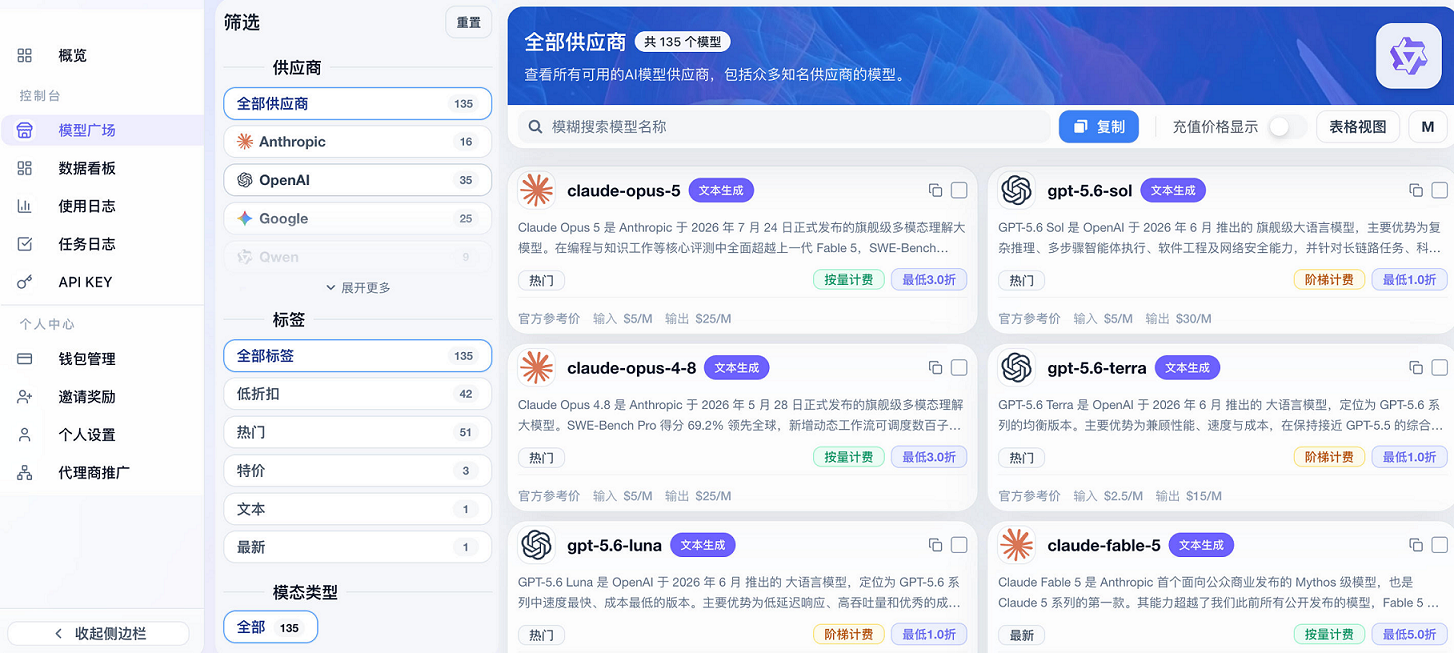Open 钱包管理 wallet page
The width and height of the screenshot is (1454, 653).
pyautogui.click(x=102, y=359)
